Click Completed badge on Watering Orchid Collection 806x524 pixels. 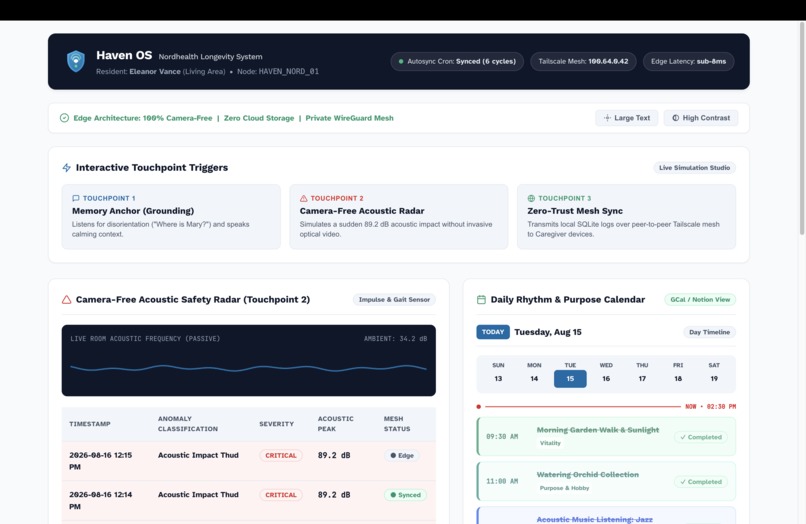tap(701, 482)
